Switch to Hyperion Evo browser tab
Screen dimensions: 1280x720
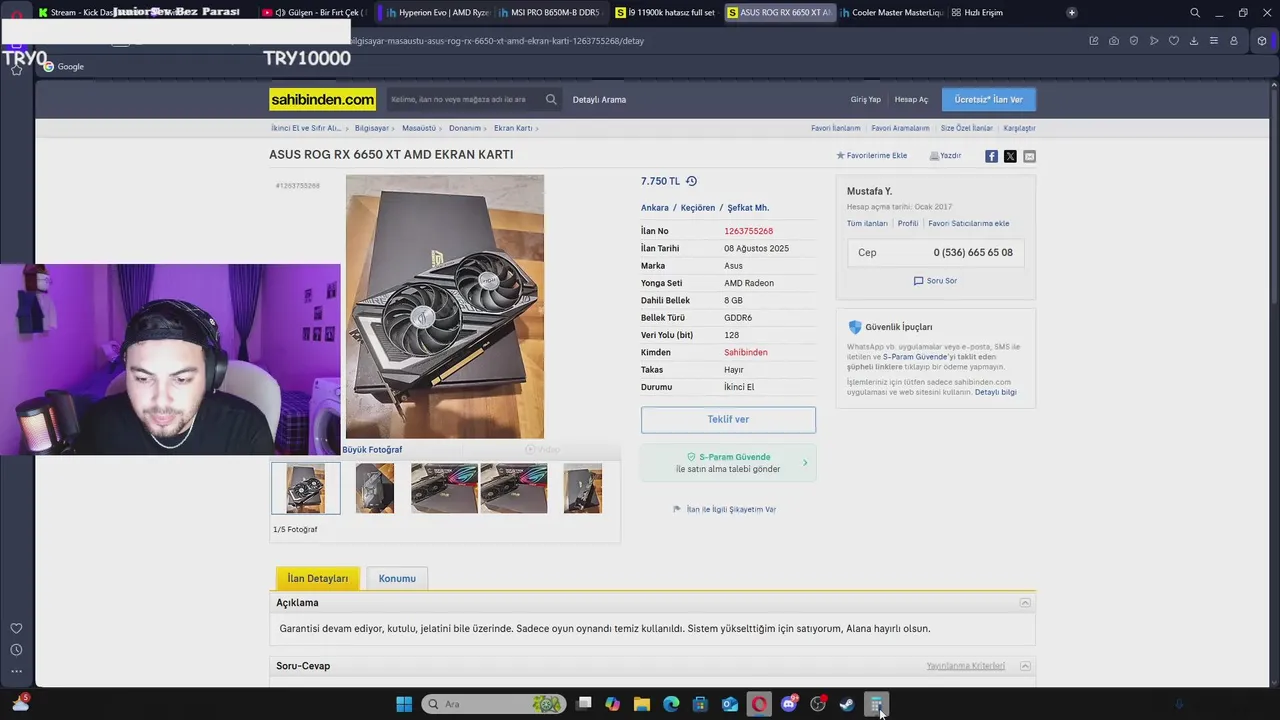point(437,13)
